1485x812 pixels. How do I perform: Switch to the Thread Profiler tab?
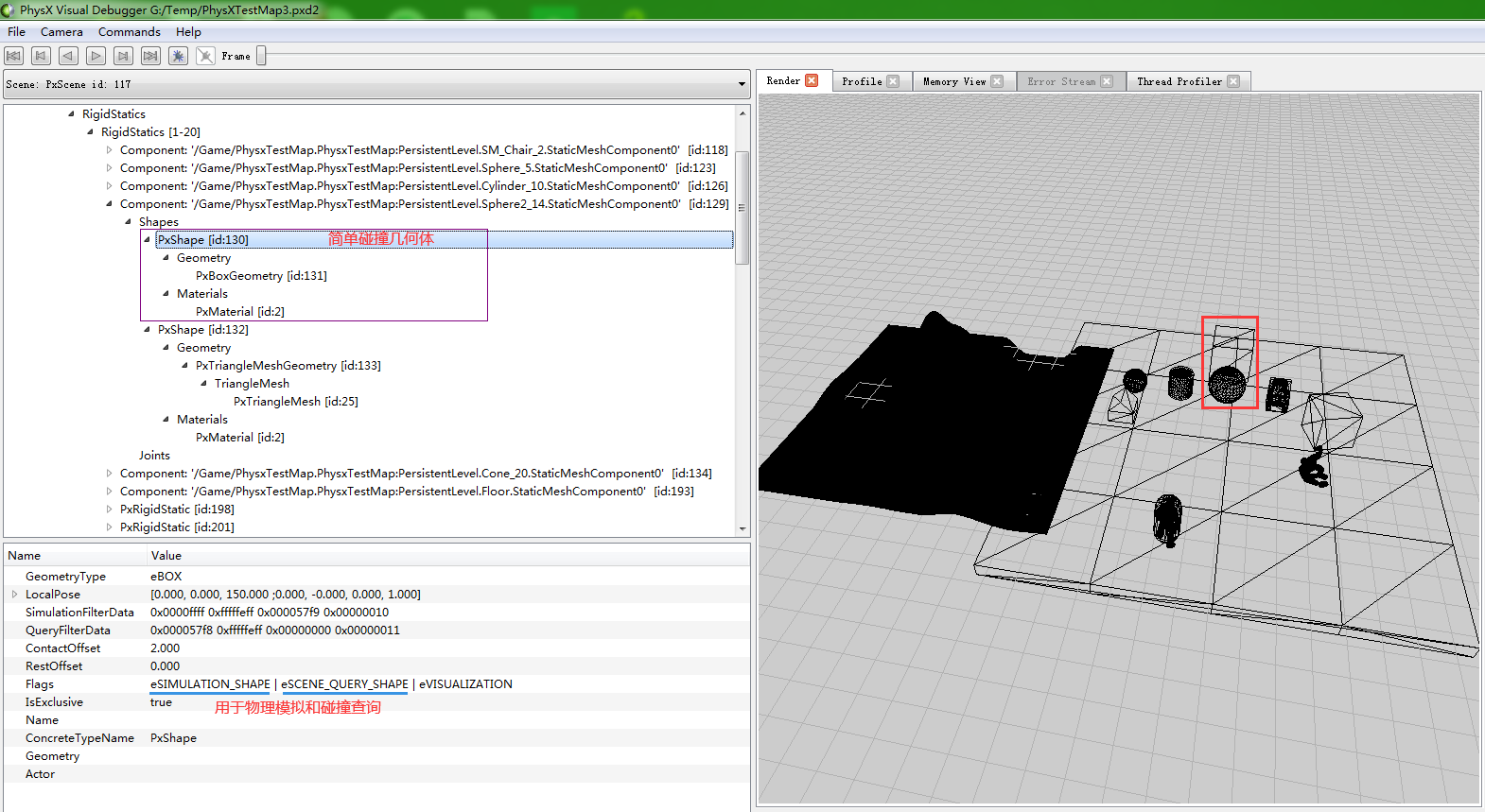(x=1179, y=82)
